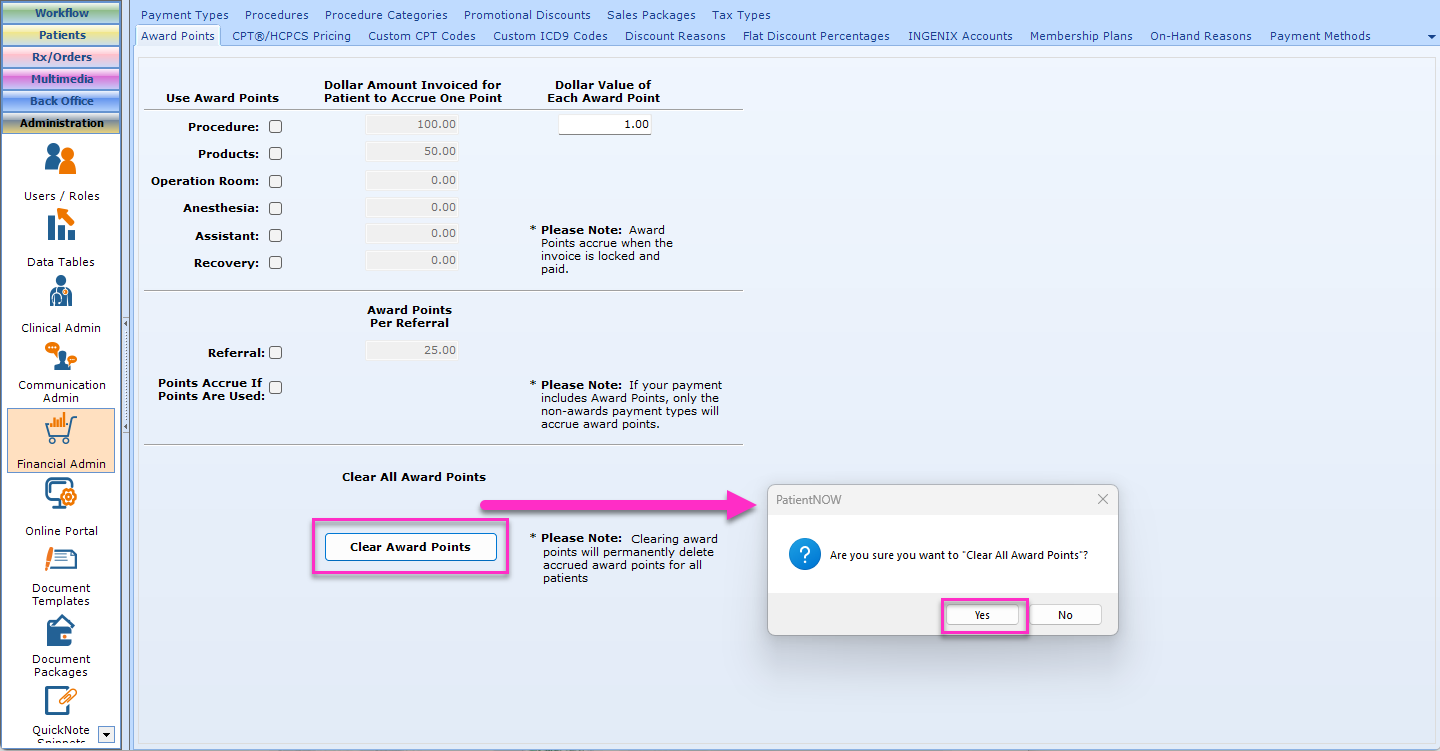Expand the QuickNote Snippets dropdown arrow
This screenshot has height=751, width=1440.
[x=106, y=735]
